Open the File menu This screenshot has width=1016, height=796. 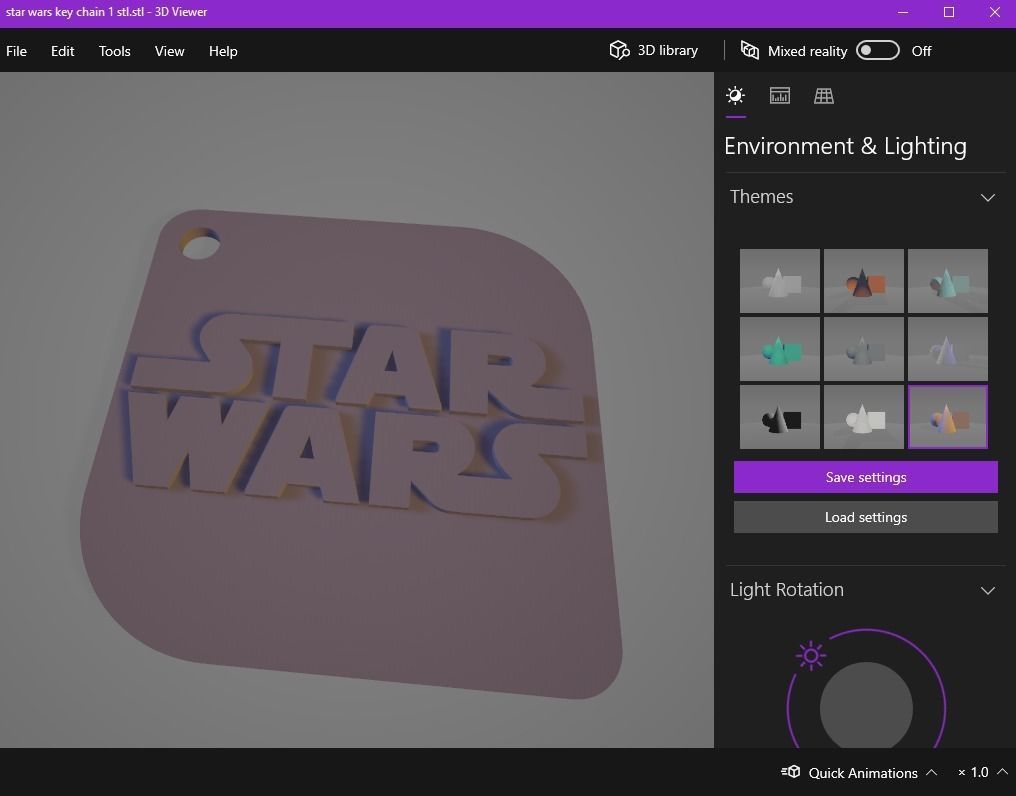tap(16, 51)
